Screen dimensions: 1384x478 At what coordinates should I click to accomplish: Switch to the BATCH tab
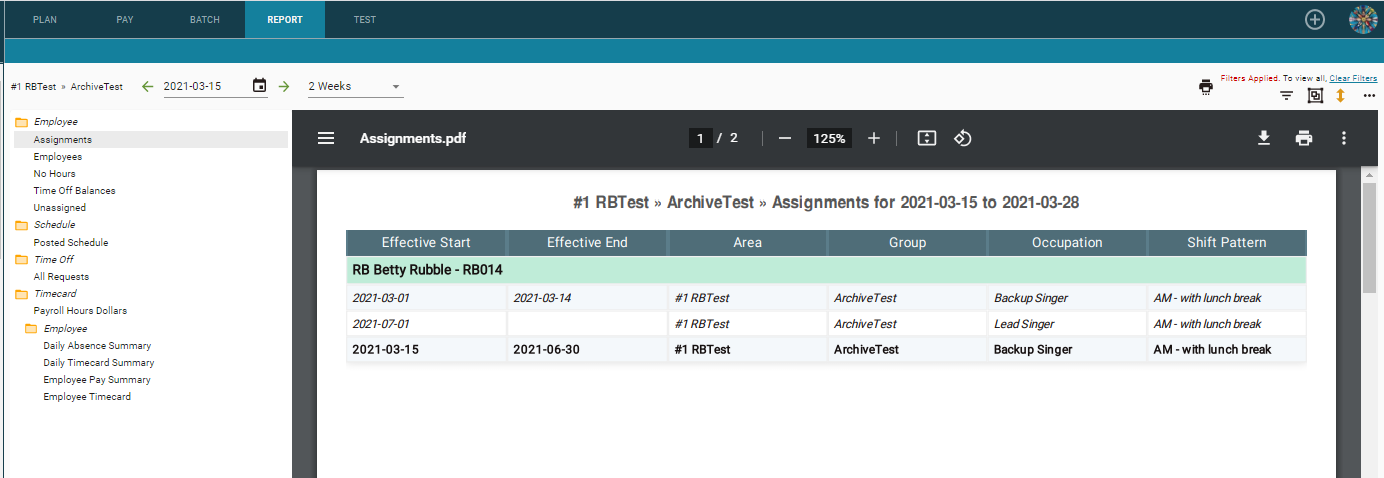tap(205, 20)
